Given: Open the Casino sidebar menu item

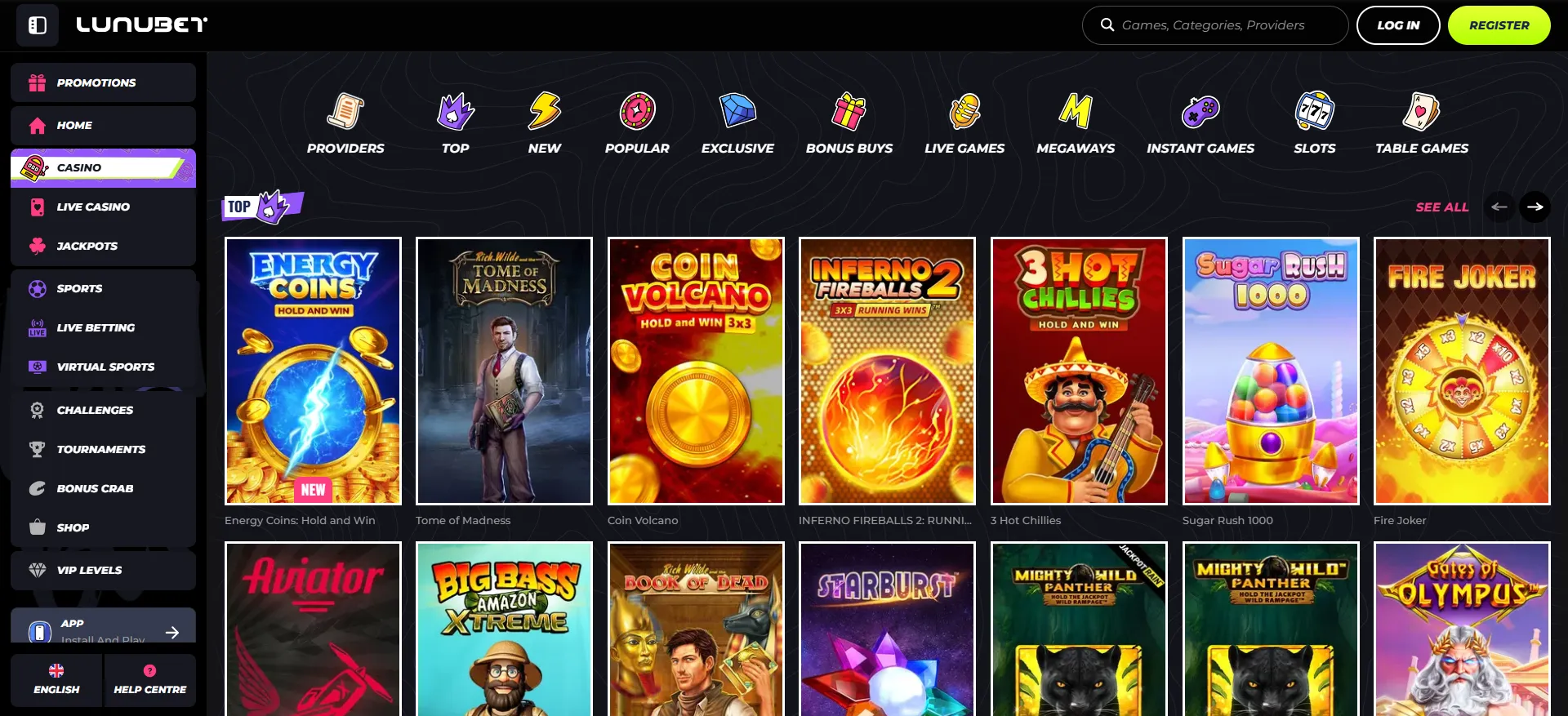Looking at the screenshot, I should pyautogui.click(x=103, y=167).
